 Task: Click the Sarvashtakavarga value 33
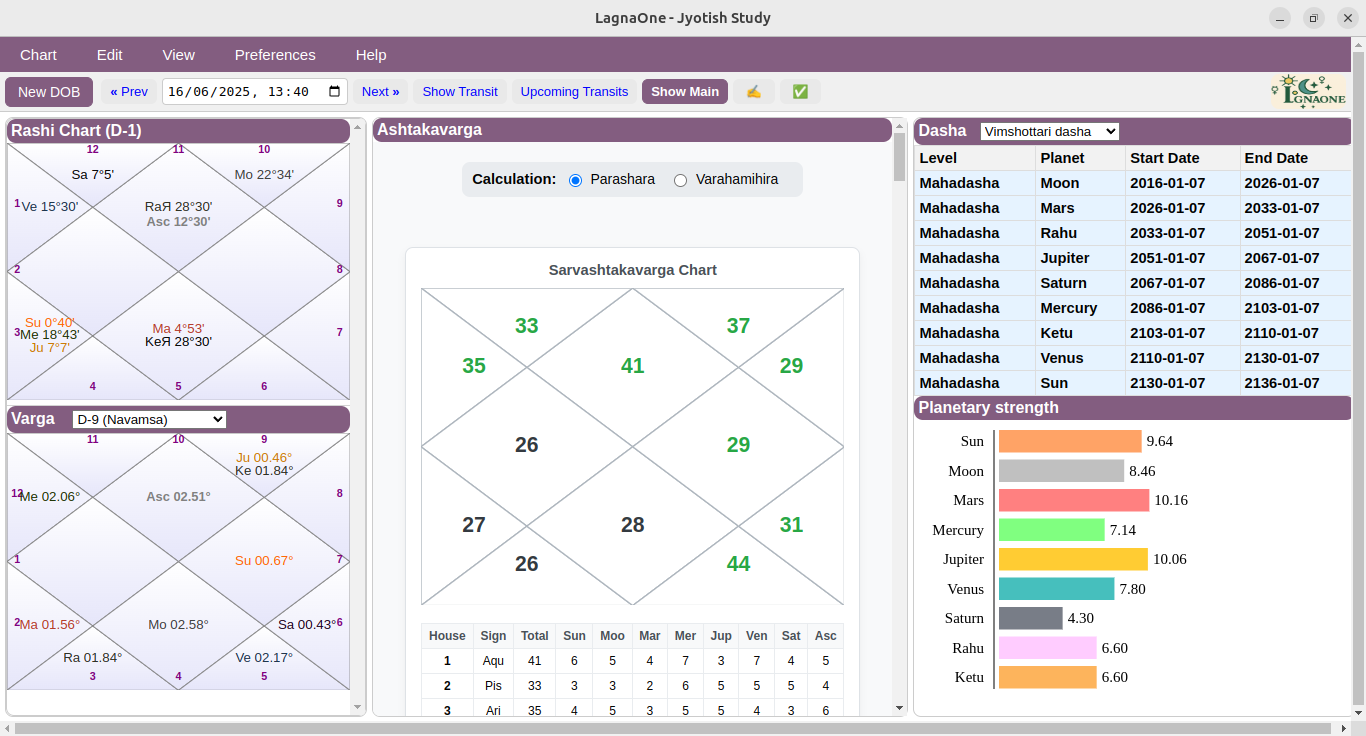click(x=527, y=326)
